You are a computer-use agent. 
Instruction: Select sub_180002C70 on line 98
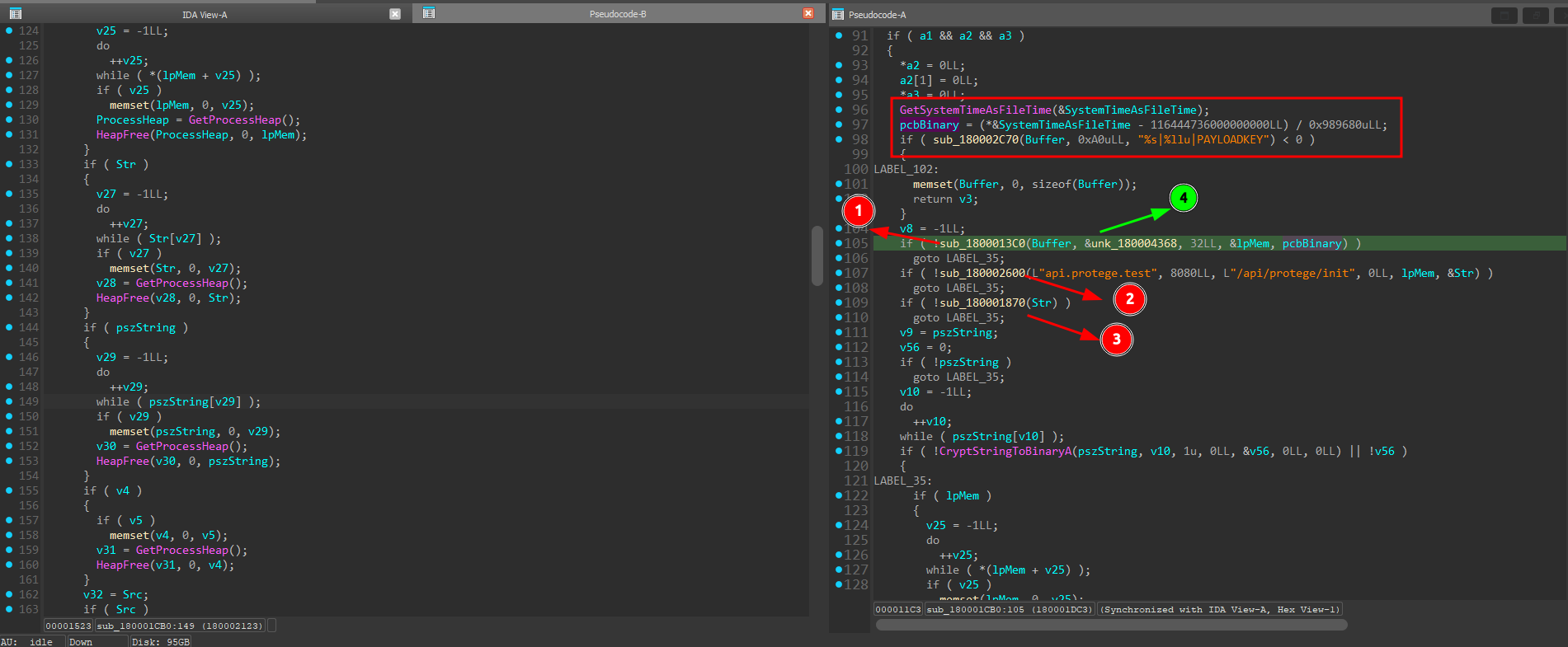[x=976, y=139]
